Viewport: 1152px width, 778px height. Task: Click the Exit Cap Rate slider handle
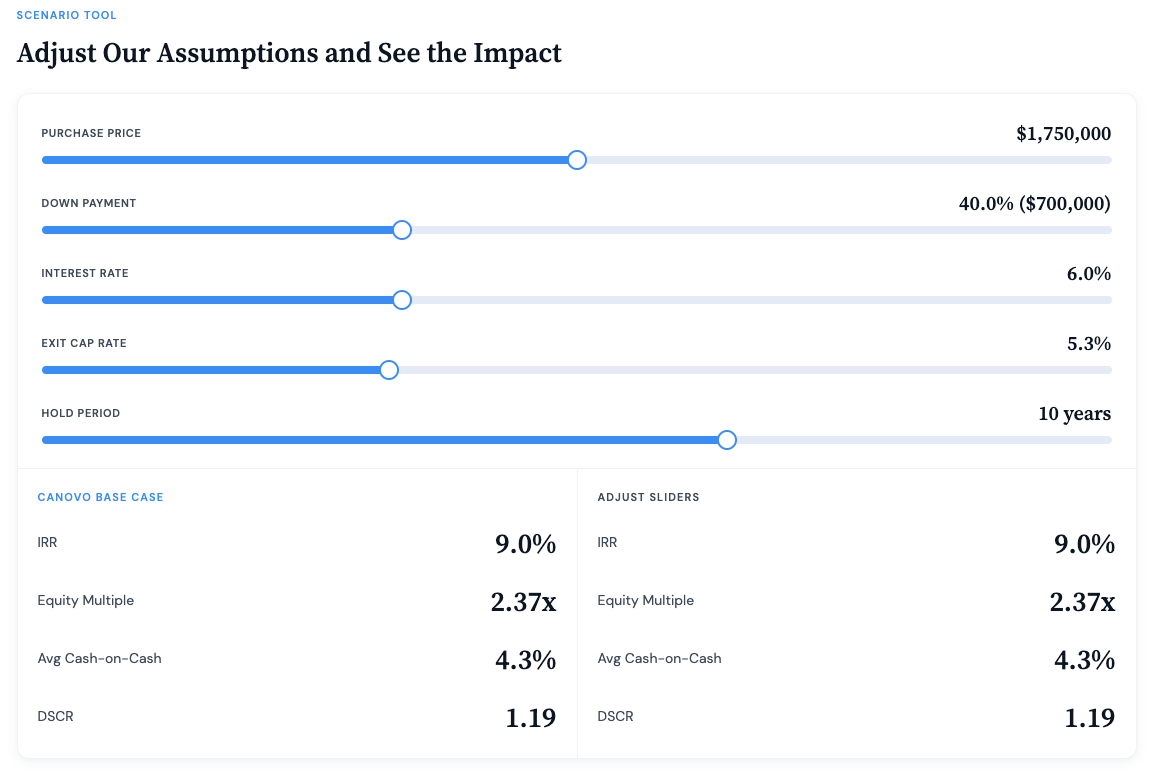389,370
